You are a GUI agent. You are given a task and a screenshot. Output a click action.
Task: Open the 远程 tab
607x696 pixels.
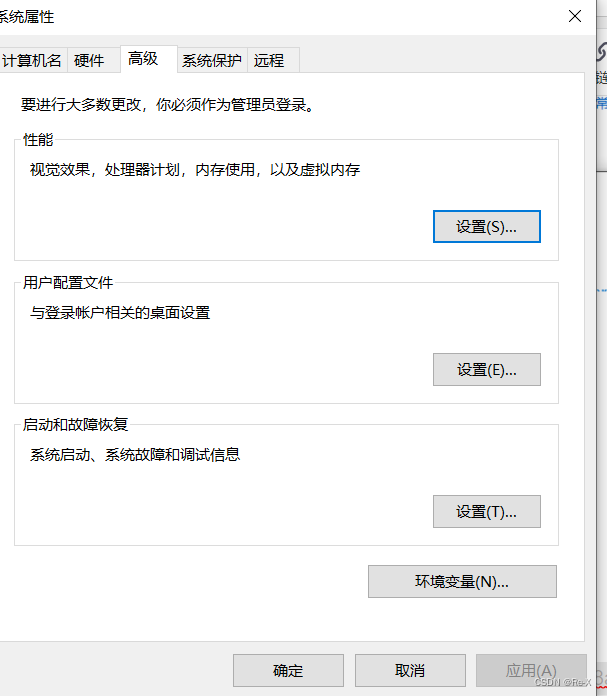pyautogui.click(x=273, y=60)
